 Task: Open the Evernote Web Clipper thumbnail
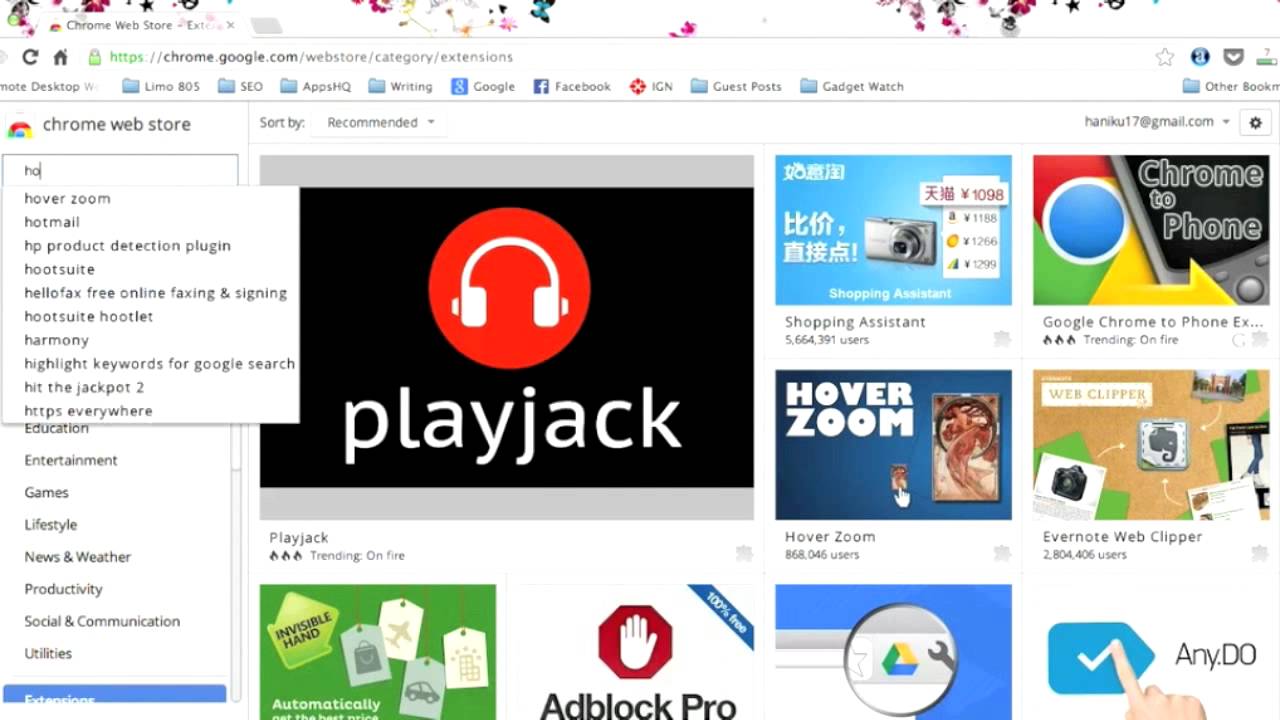[x=1151, y=445]
